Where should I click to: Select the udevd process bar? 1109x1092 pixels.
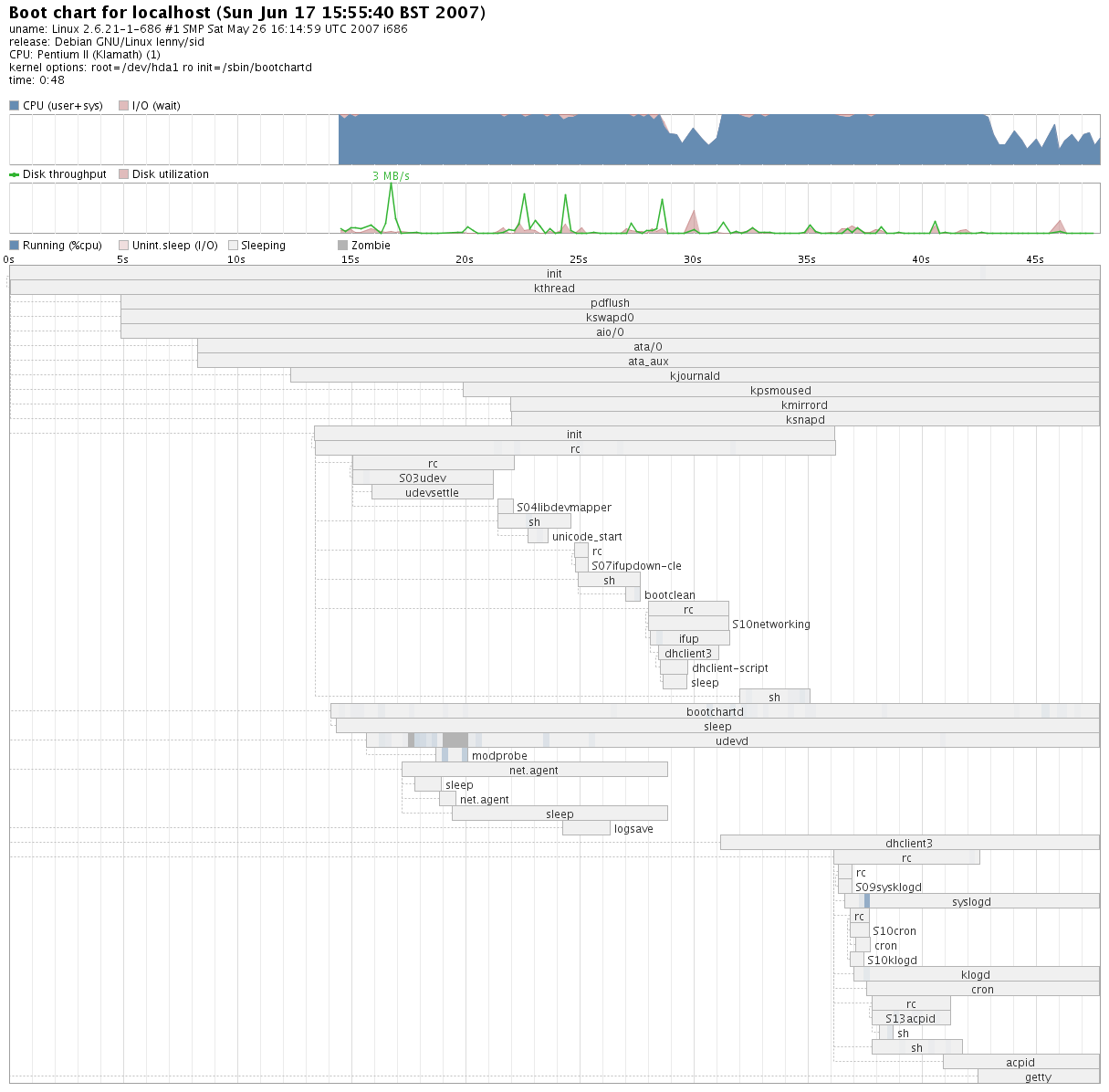(732, 741)
